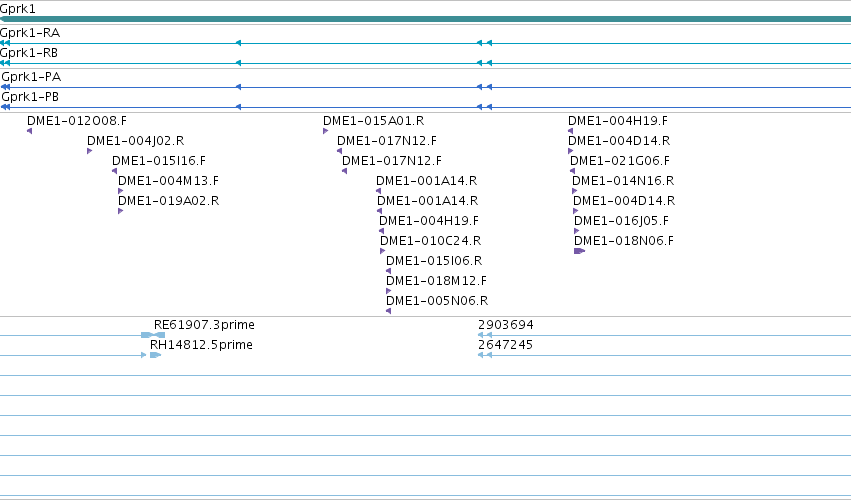851x500 pixels.
Task: Select the teal Gprk1 gene bar
Action: [x=426, y=19]
